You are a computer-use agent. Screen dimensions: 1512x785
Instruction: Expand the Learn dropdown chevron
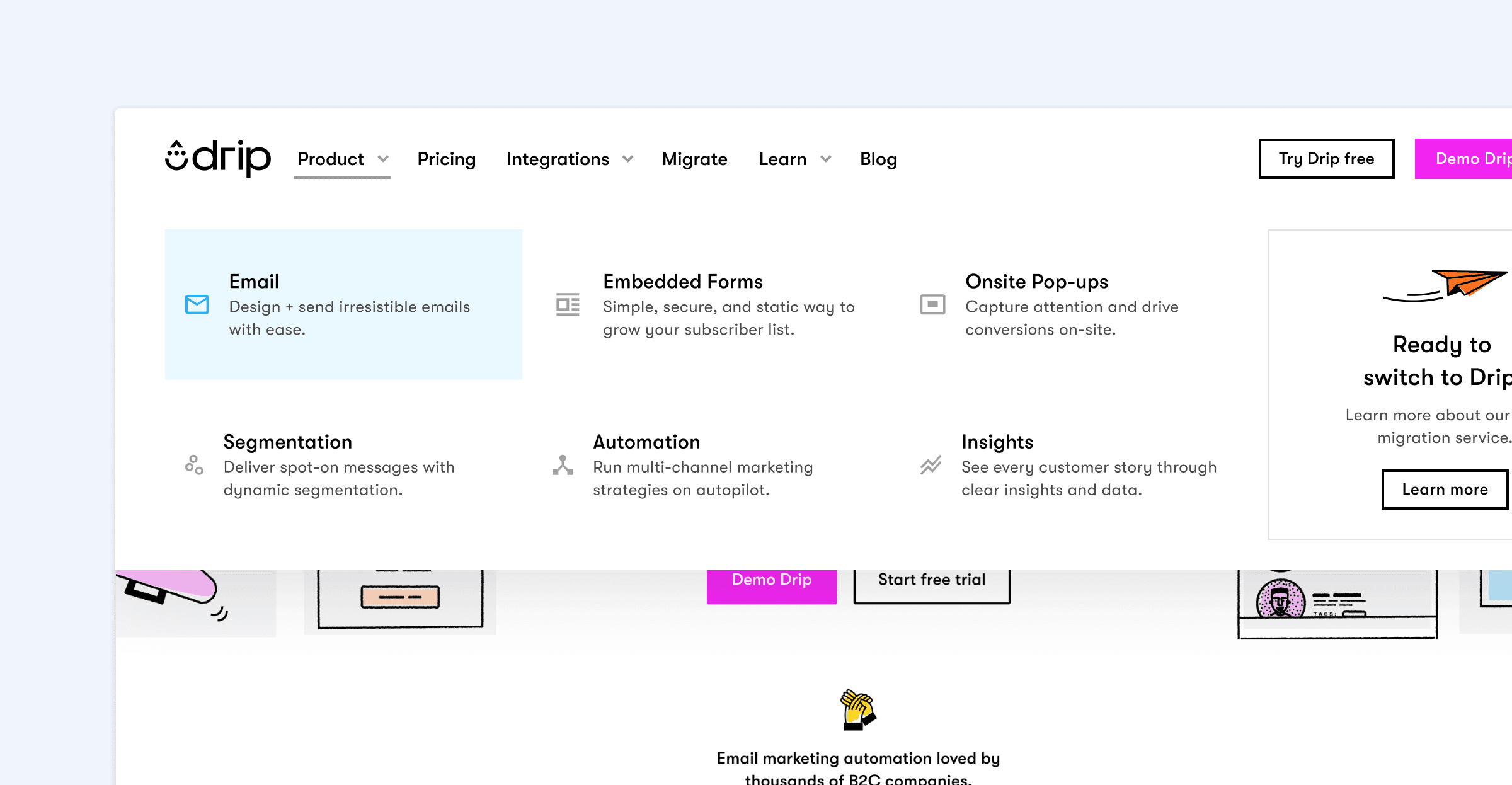[x=826, y=159]
